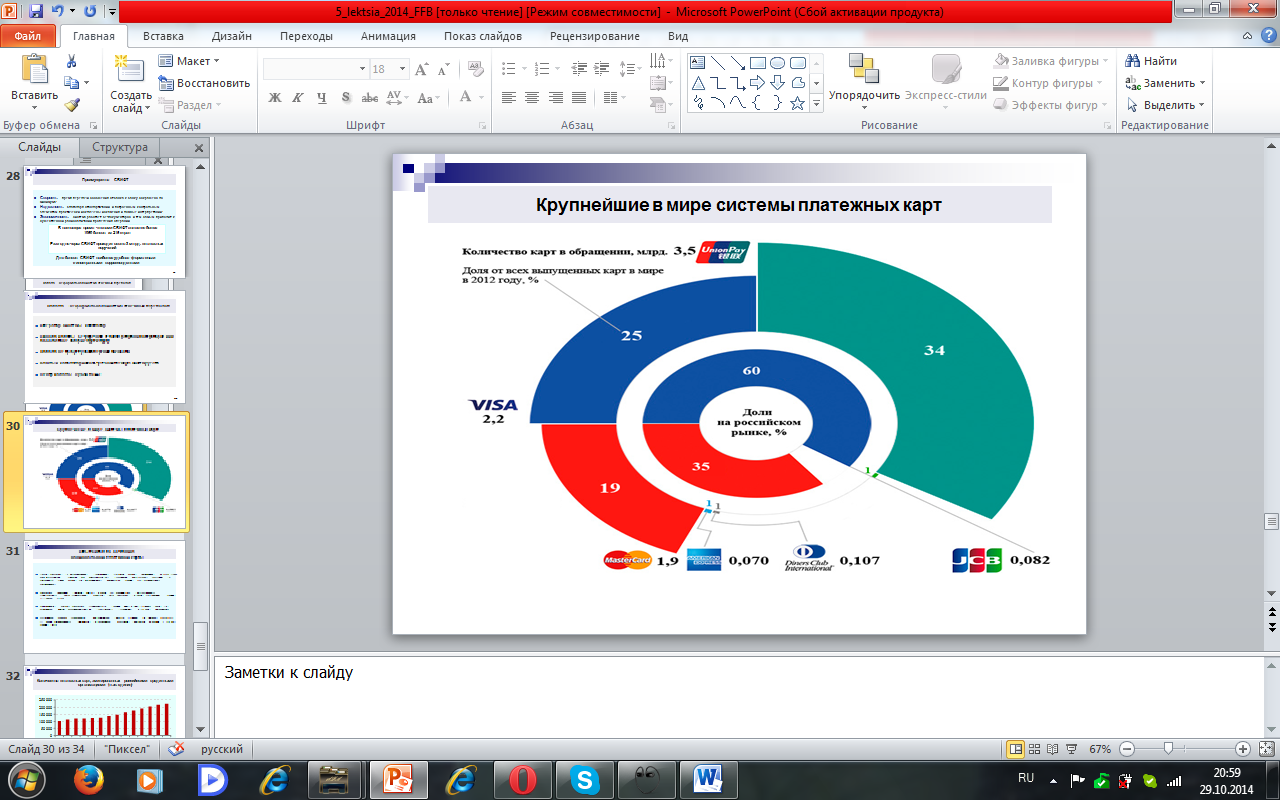1280x800 pixels.
Task: Toggle text shadow (S)
Action: click(345, 97)
